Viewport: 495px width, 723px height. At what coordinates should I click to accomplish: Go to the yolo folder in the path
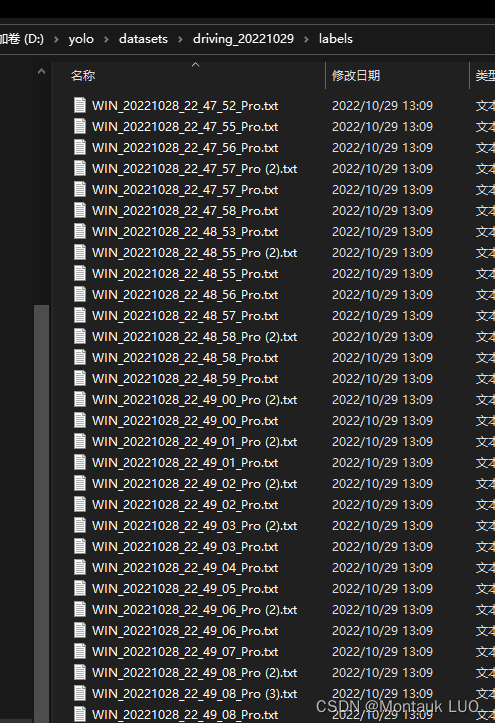[81, 39]
